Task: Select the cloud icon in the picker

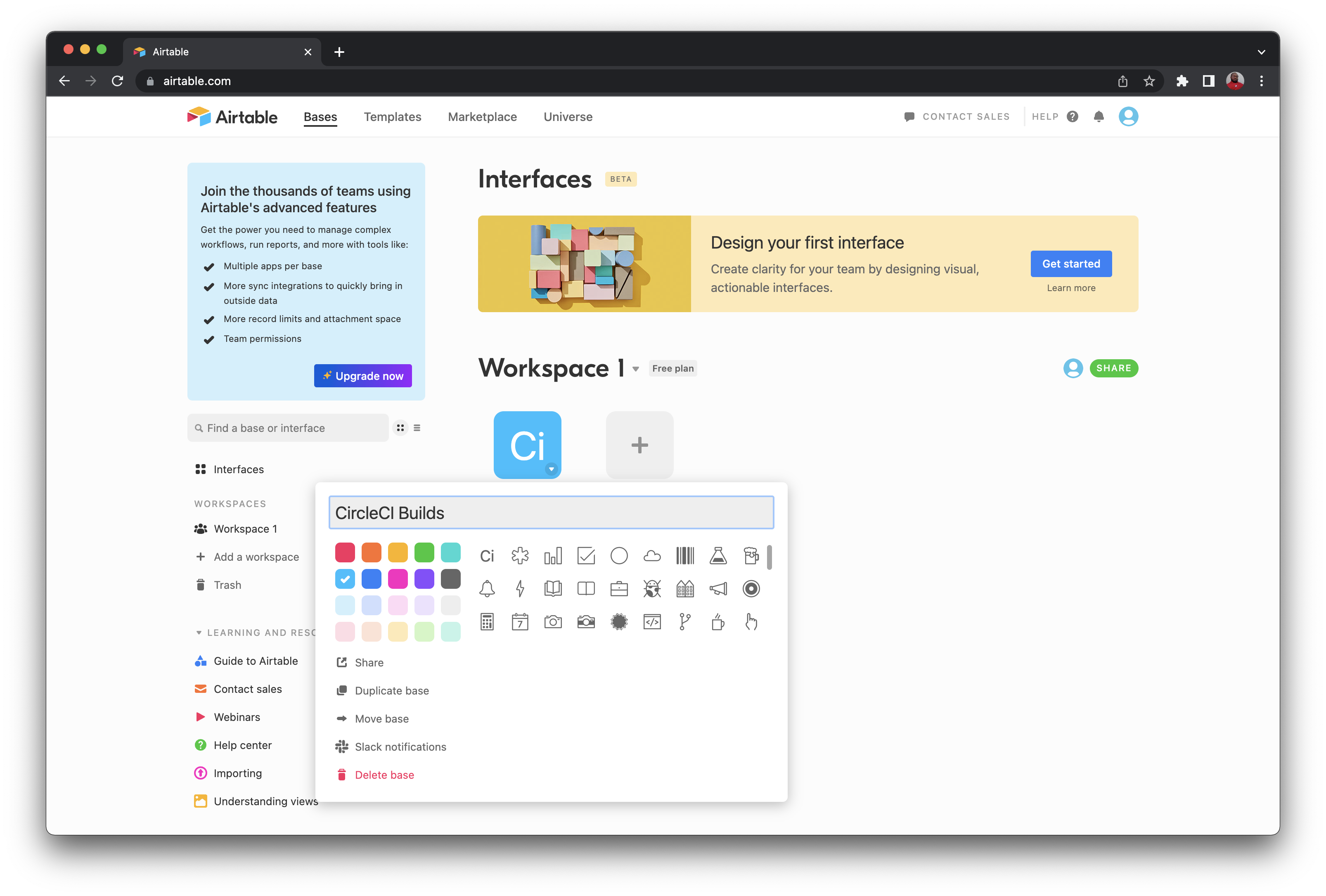Action: (x=651, y=555)
